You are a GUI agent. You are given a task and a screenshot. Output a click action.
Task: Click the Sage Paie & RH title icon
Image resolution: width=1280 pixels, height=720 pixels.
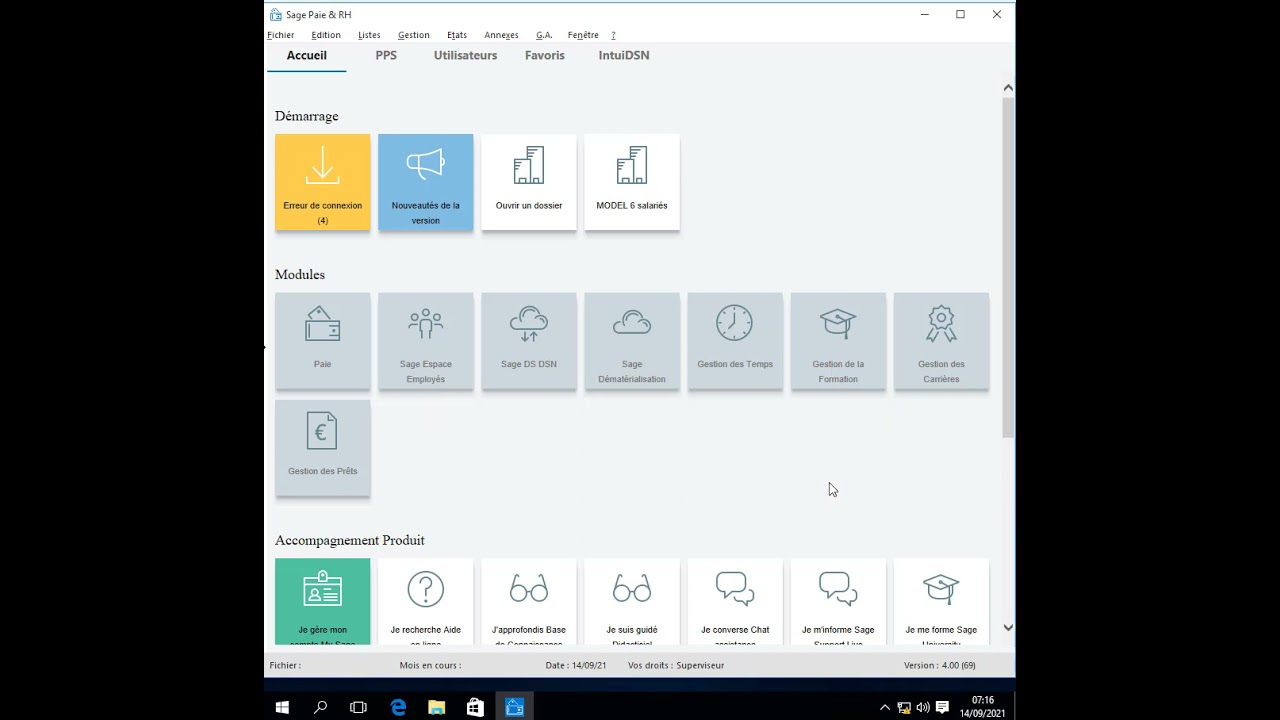[x=275, y=15]
